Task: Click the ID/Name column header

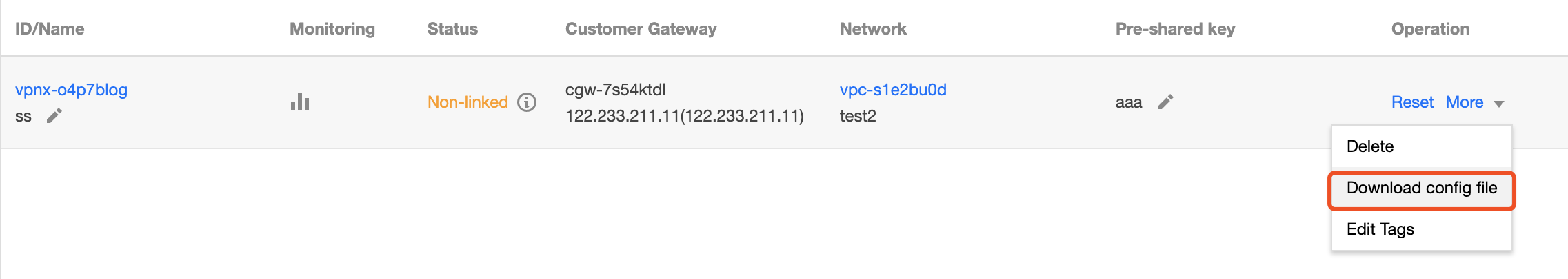Action: click(50, 29)
